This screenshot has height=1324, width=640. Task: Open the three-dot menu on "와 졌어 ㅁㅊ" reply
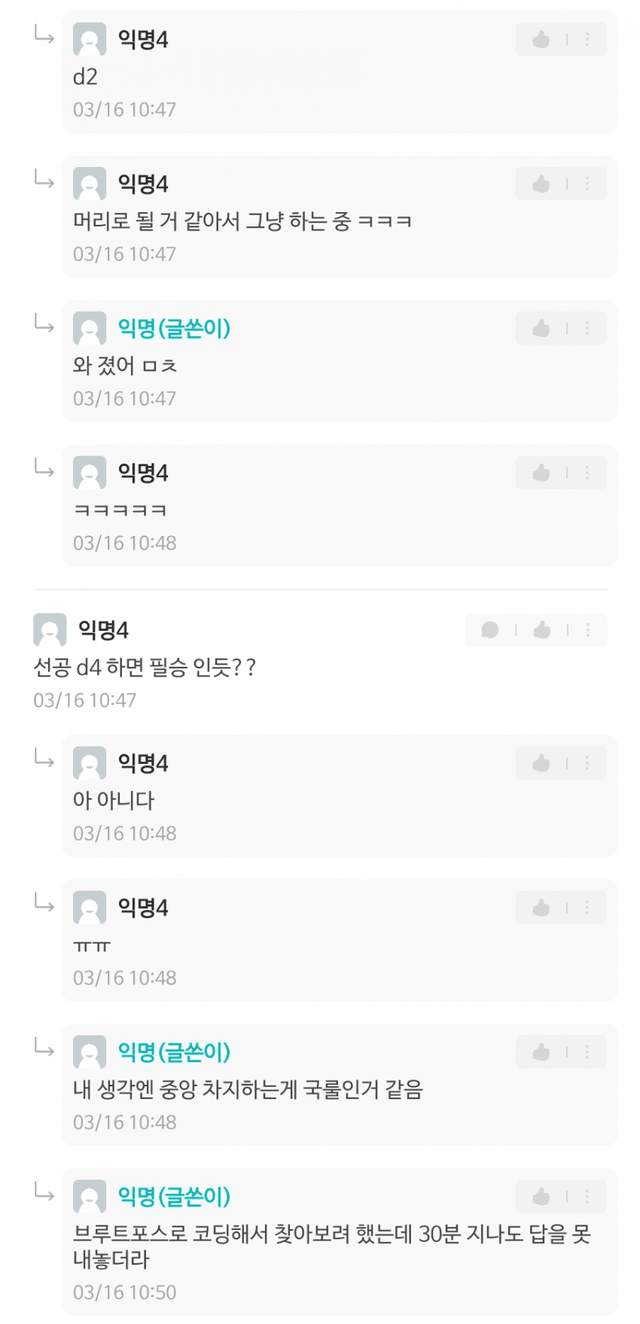(x=587, y=328)
